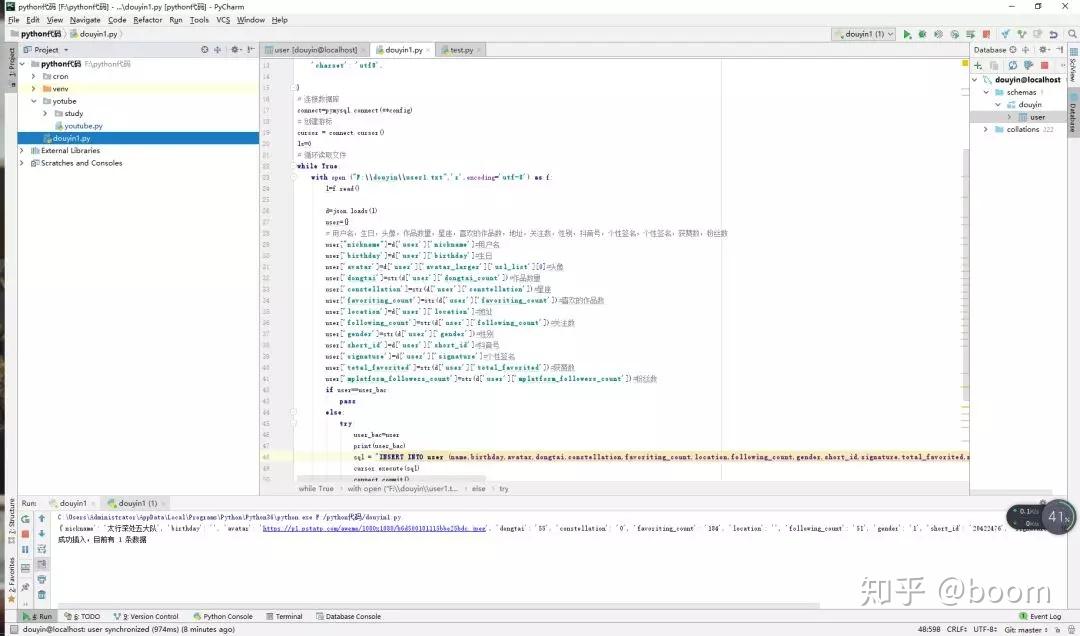Expand Scratches and Consoles
The image size is (1080, 636).
pos(22,163)
